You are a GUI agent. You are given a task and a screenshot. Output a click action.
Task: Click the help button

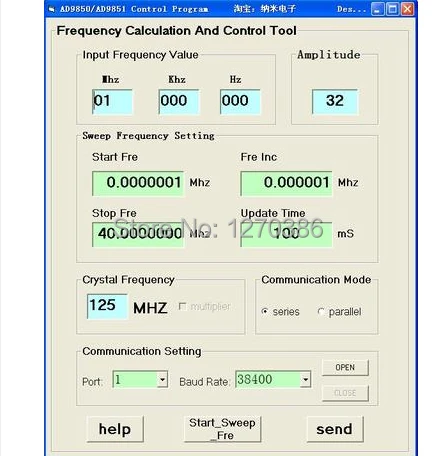[x=115, y=429]
